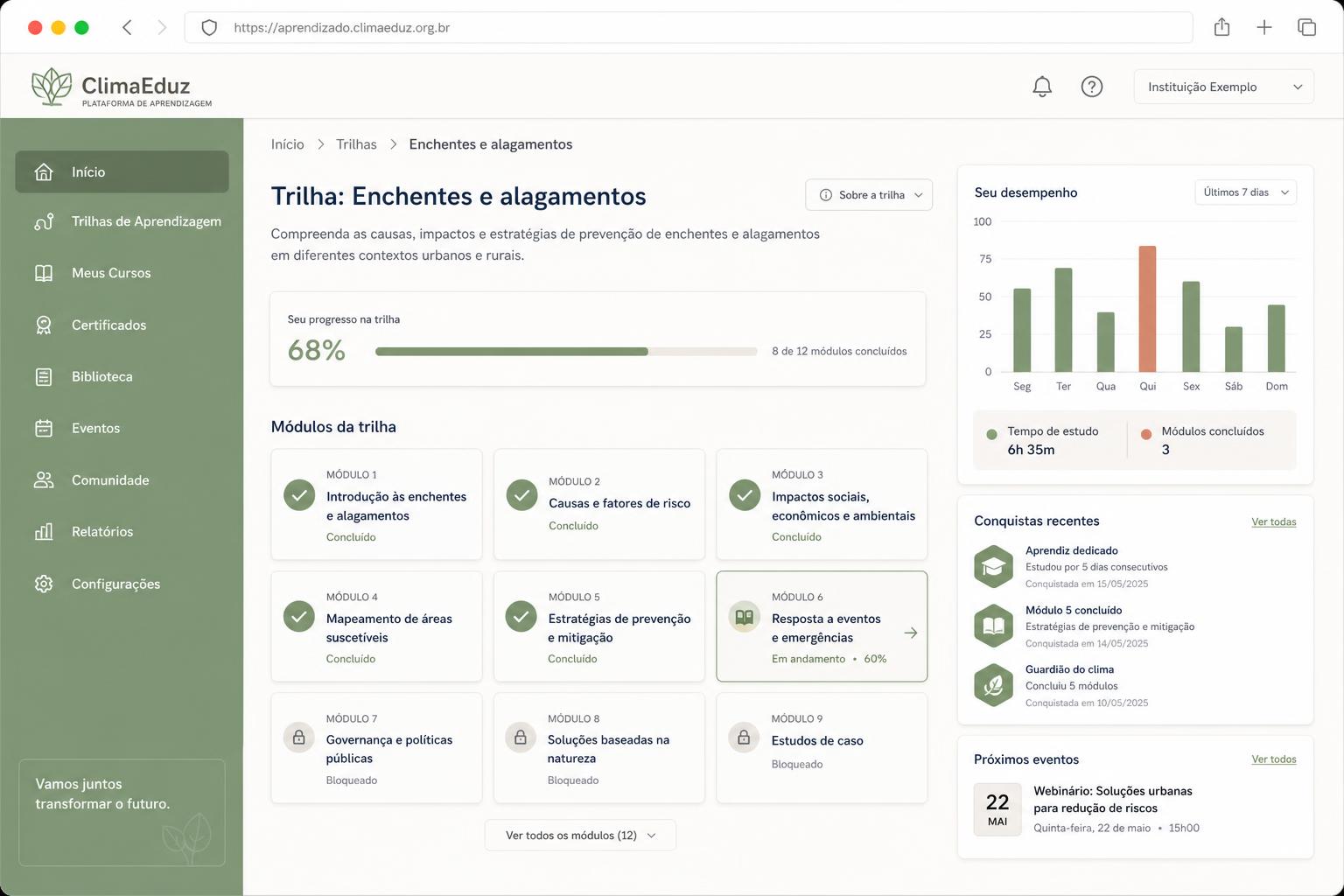Image resolution: width=1344 pixels, height=896 pixels.
Task: Click Ver todas in Conquistas recentes
Action: (1274, 521)
